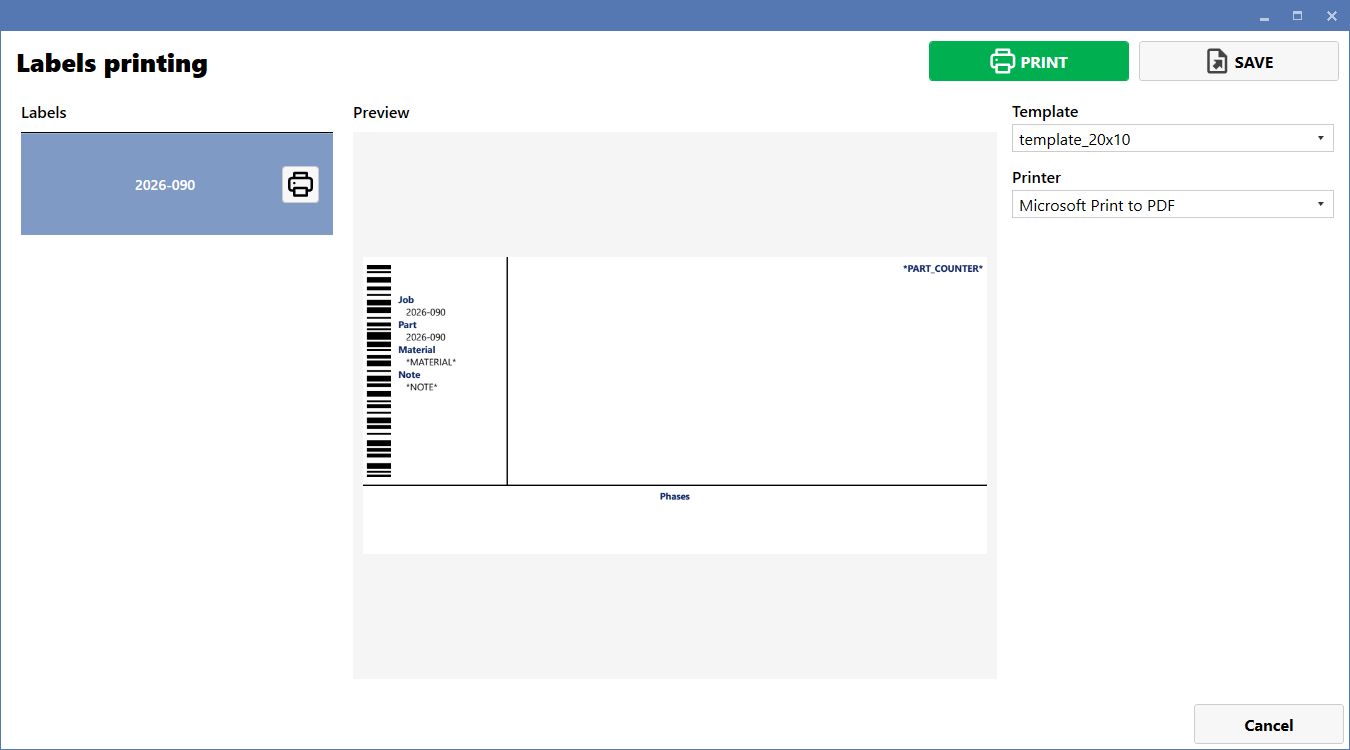Image resolution: width=1350 pixels, height=750 pixels.
Task: Click the Labels section heading
Action: pyautogui.click(x=44, y=112)
